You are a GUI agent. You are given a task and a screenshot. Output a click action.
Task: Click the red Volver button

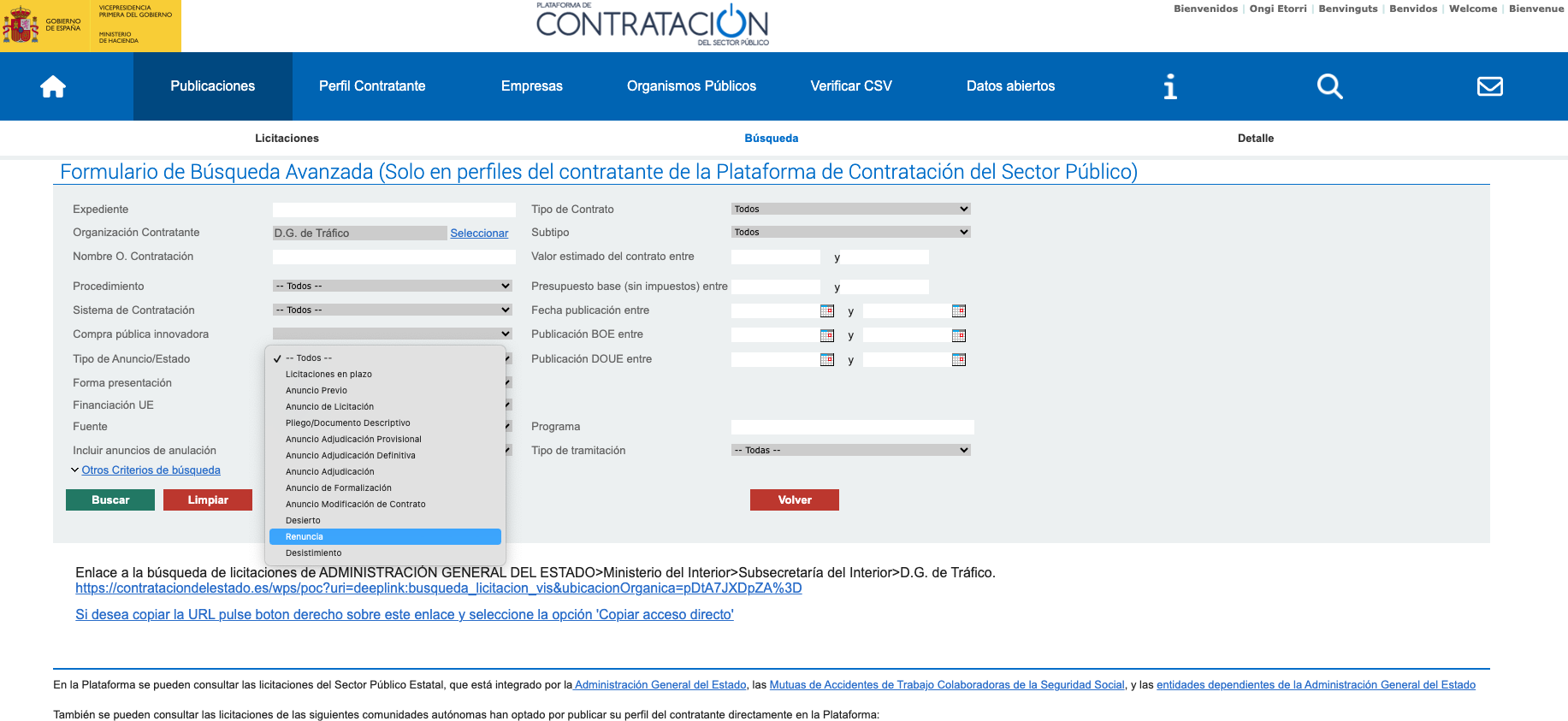coord(795,499)
